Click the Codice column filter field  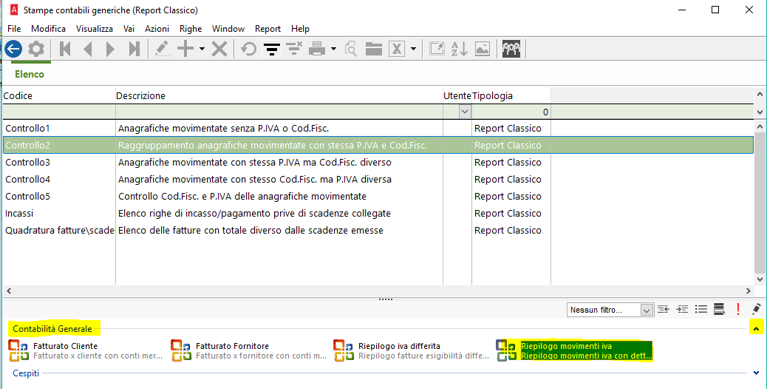coord(59,112)
